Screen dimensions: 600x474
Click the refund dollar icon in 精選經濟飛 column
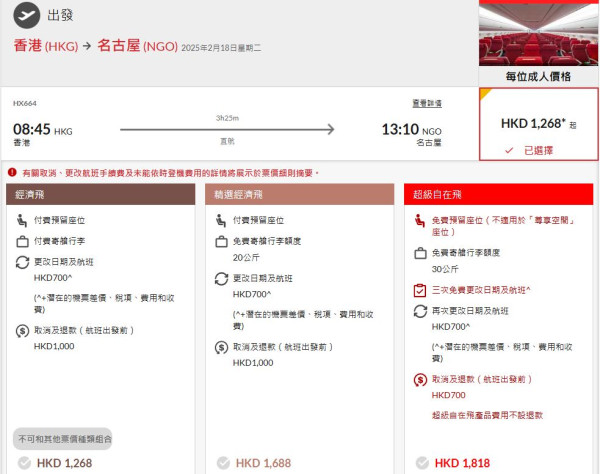coord(222,347)
